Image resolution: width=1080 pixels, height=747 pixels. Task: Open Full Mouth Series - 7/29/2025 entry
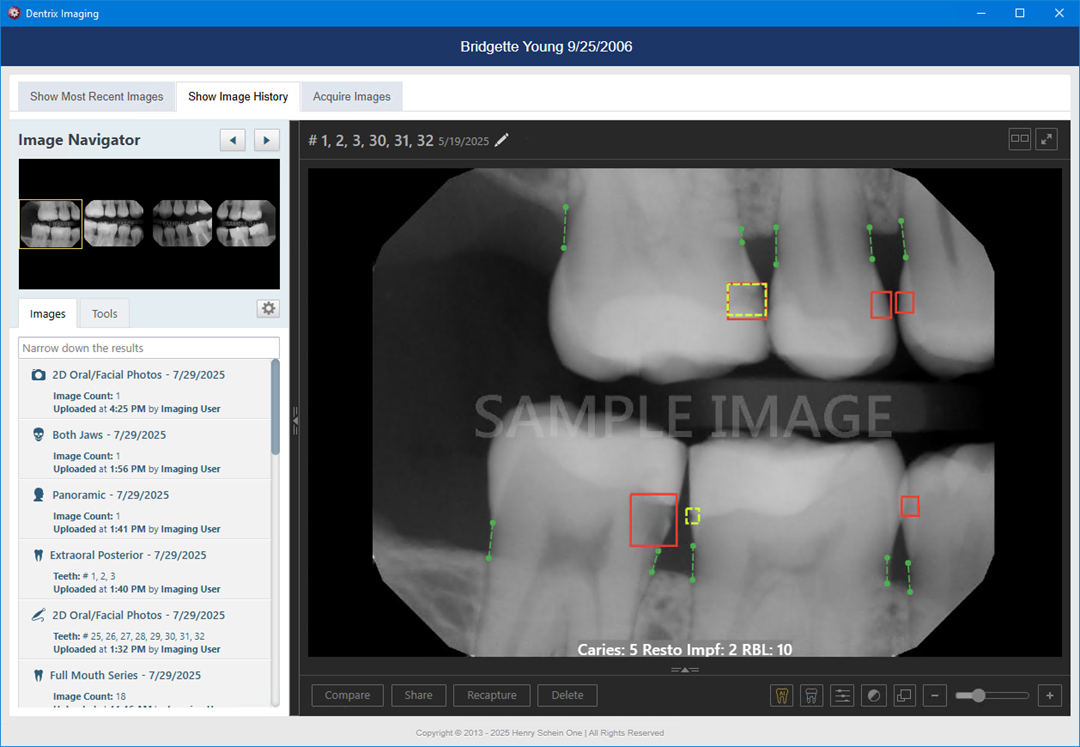click(x=145, y=686)
